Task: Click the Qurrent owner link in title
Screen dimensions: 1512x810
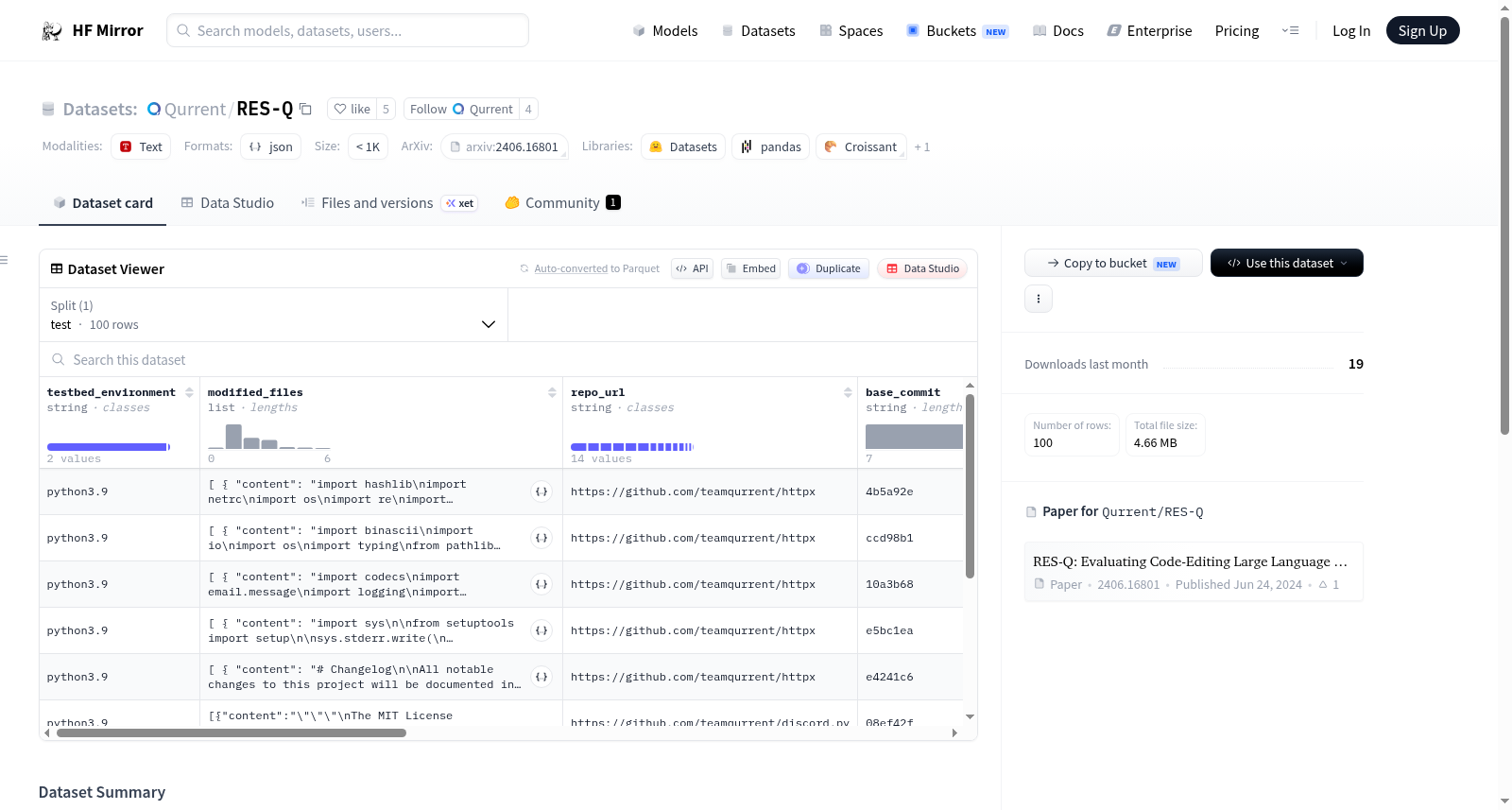Action: [x=195, y=109]
